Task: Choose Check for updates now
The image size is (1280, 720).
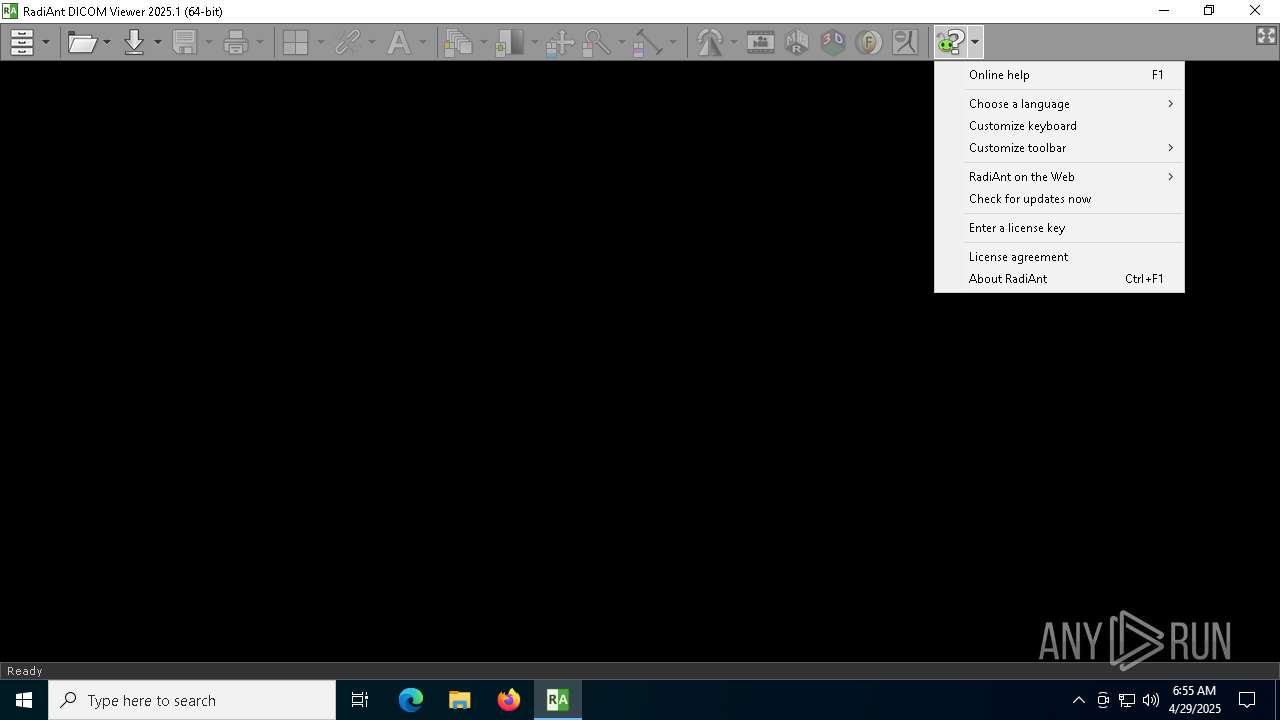Action: tap(1059, 199)
